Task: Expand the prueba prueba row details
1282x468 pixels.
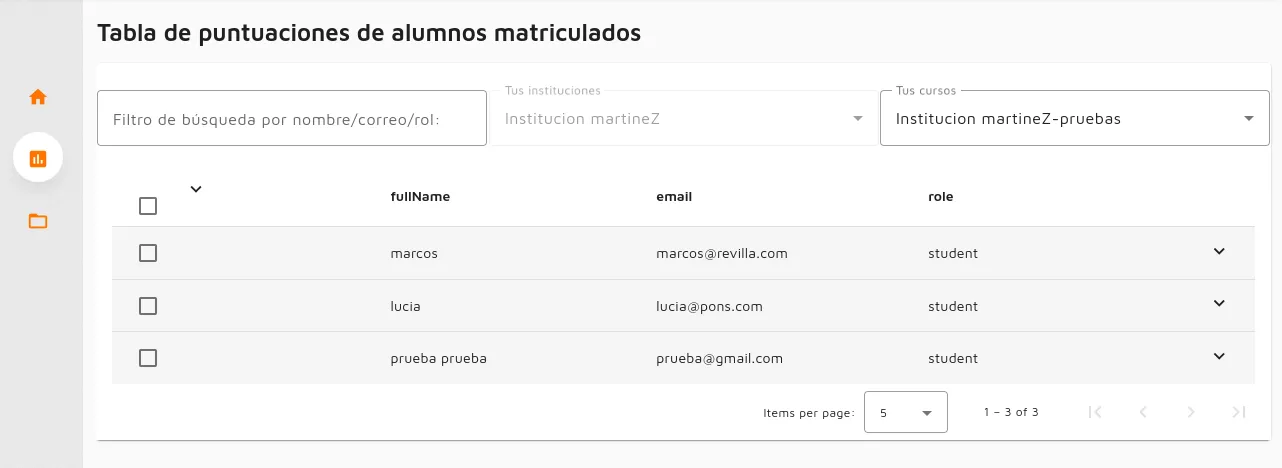Action: [1219, 356]
